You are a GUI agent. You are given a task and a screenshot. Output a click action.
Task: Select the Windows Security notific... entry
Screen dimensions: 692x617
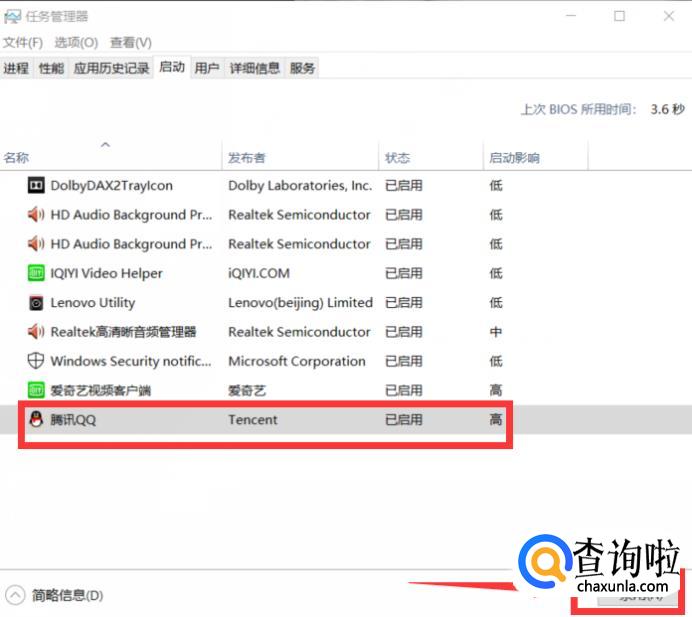[x=131, y=361]
